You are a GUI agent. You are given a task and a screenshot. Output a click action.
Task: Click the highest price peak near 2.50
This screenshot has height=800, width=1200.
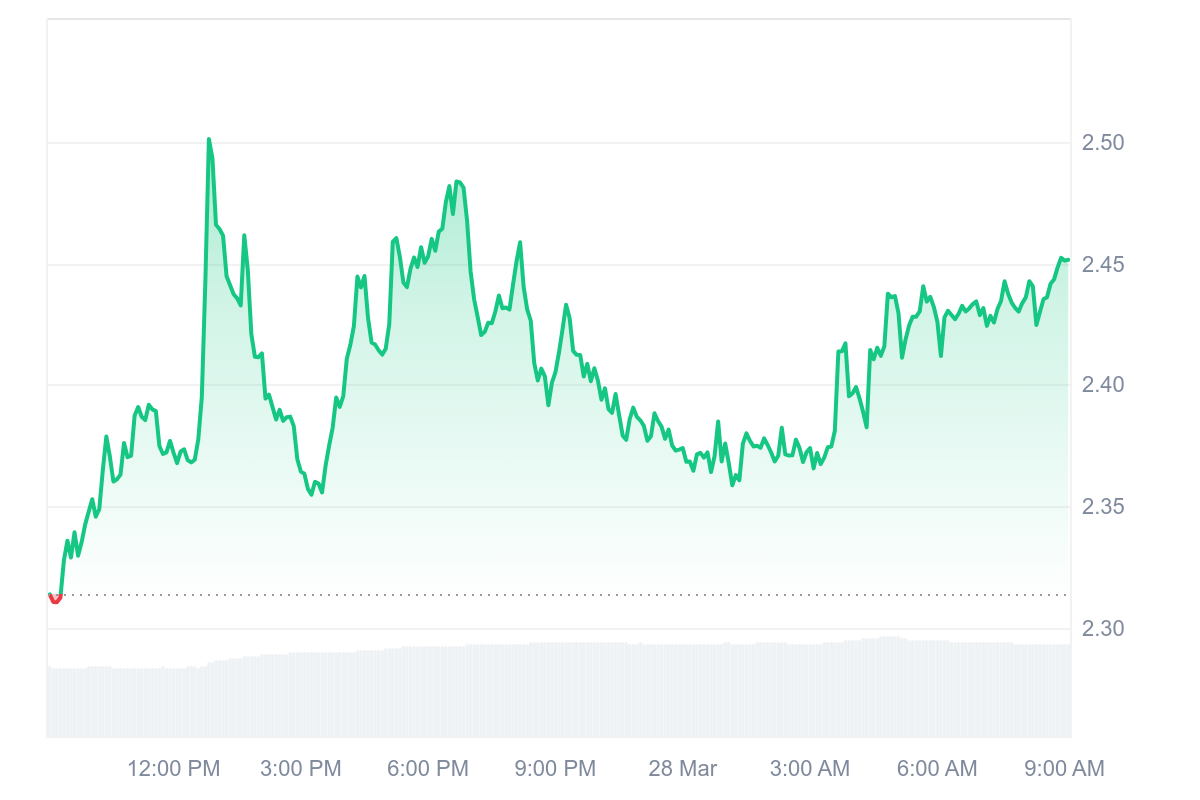pyautogui.click(x=209, y=140)
